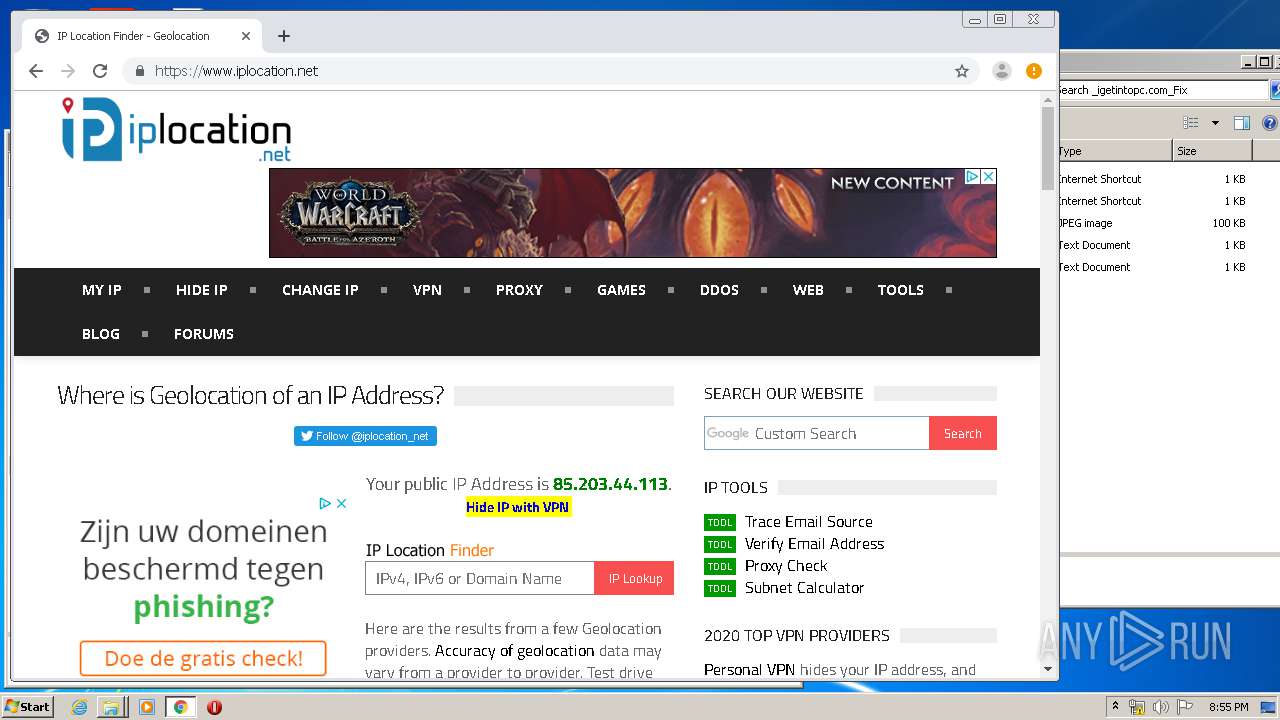The width and height of the screenshot is (1280, 720).
Task: Open PROXY menu item
Action: pos(519,290)
